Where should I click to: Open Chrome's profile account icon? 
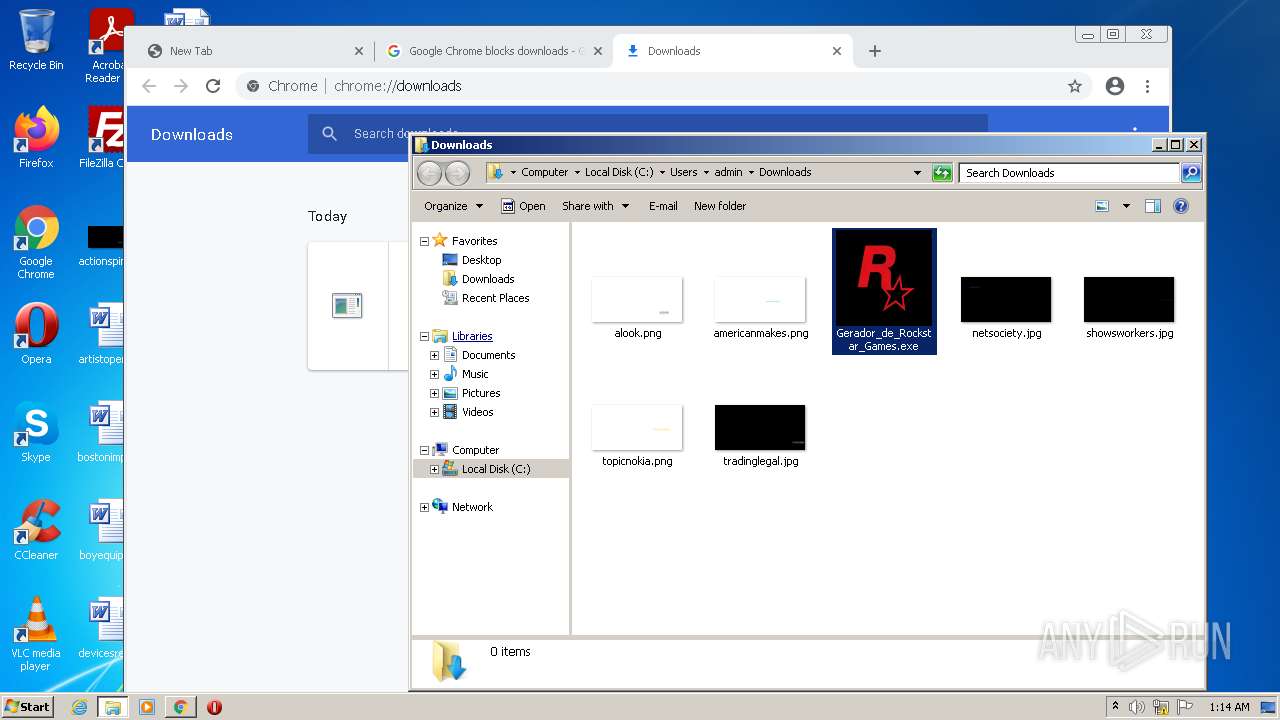point(1115,86)
